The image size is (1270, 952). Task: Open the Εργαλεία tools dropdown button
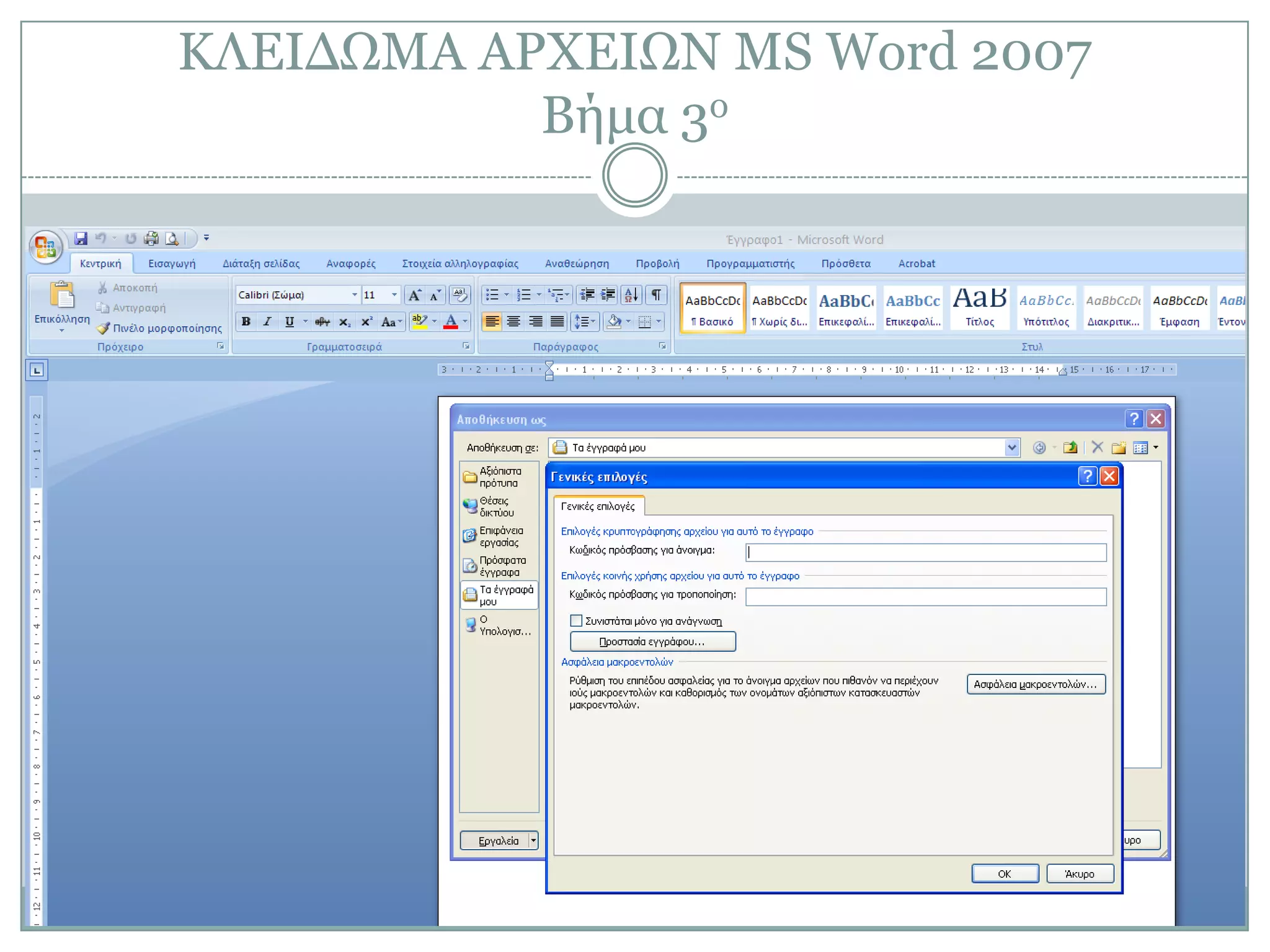pos(499,840)
